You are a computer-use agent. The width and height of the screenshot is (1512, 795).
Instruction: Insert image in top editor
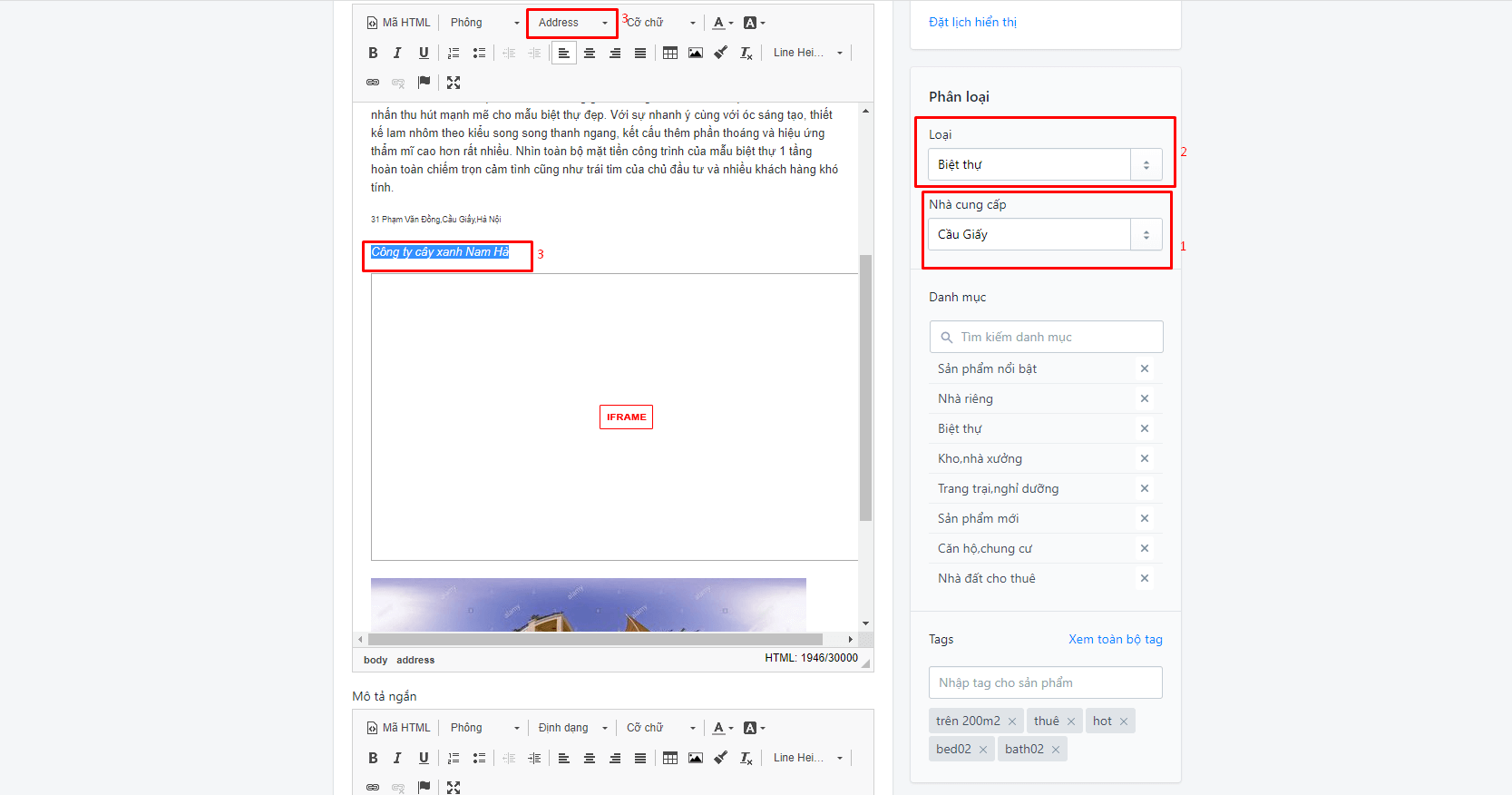coord(696,53)
